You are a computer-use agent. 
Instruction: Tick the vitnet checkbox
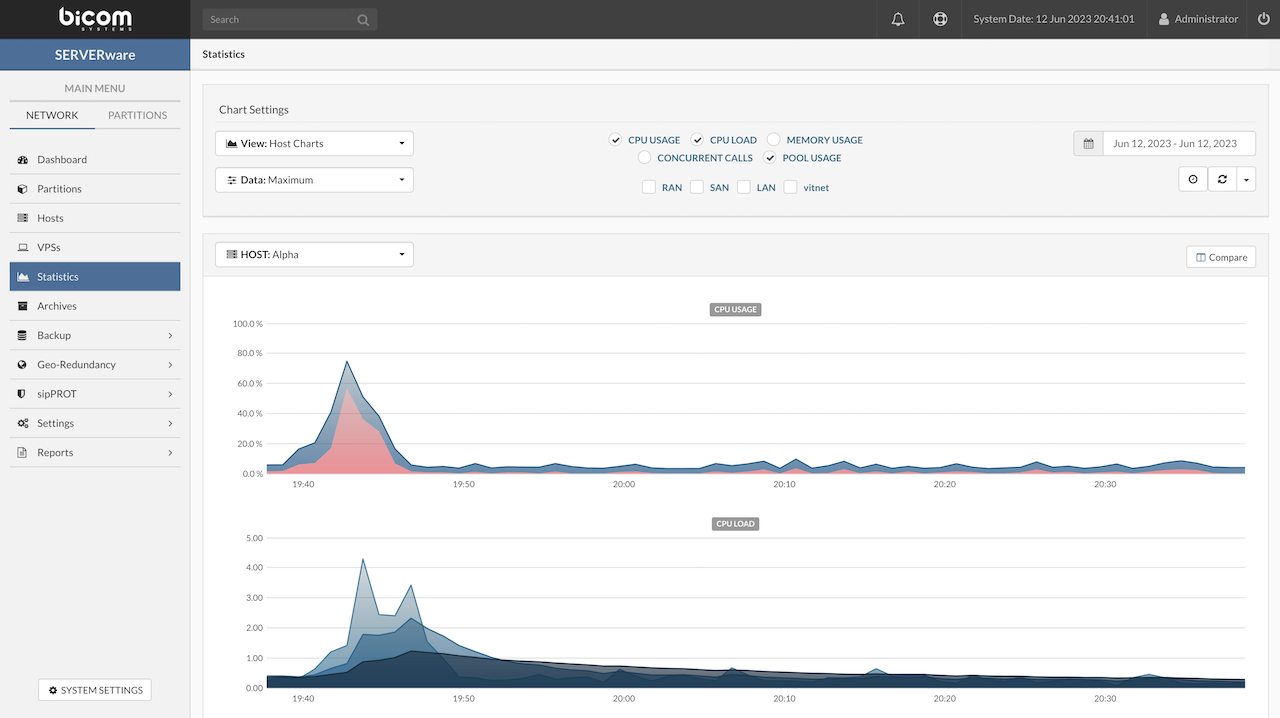click(790, 187)
